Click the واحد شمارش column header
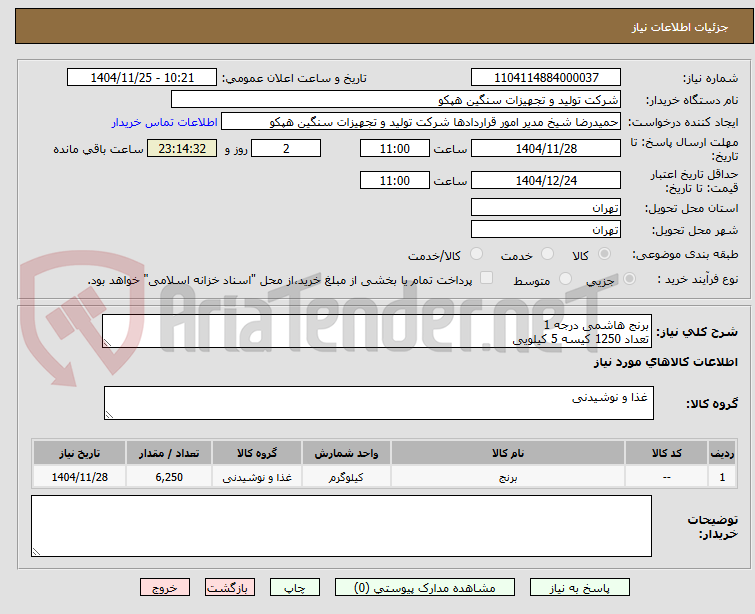 tap(346, 453)
